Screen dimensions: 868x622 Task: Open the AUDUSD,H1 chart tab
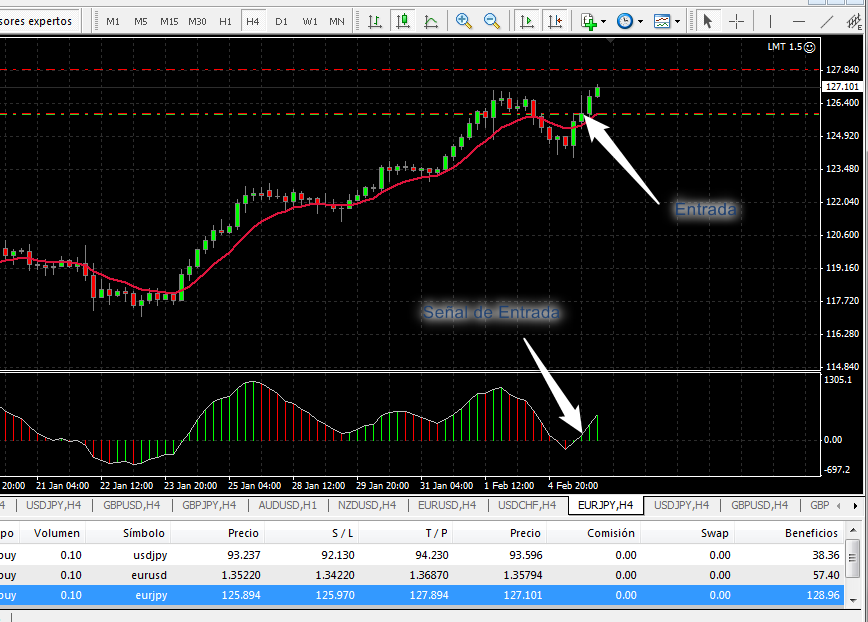(x=287, y=505)
